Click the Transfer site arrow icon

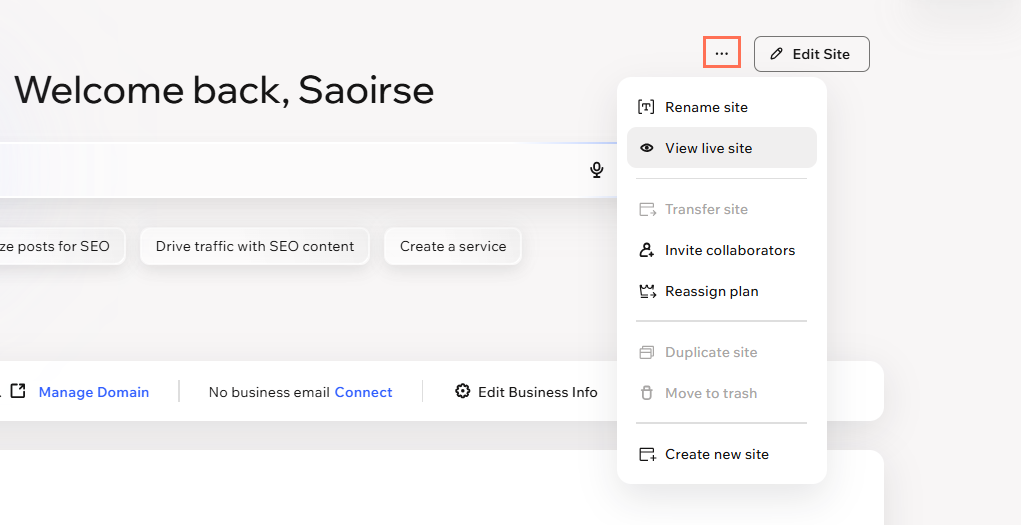[x=647, y=209]
